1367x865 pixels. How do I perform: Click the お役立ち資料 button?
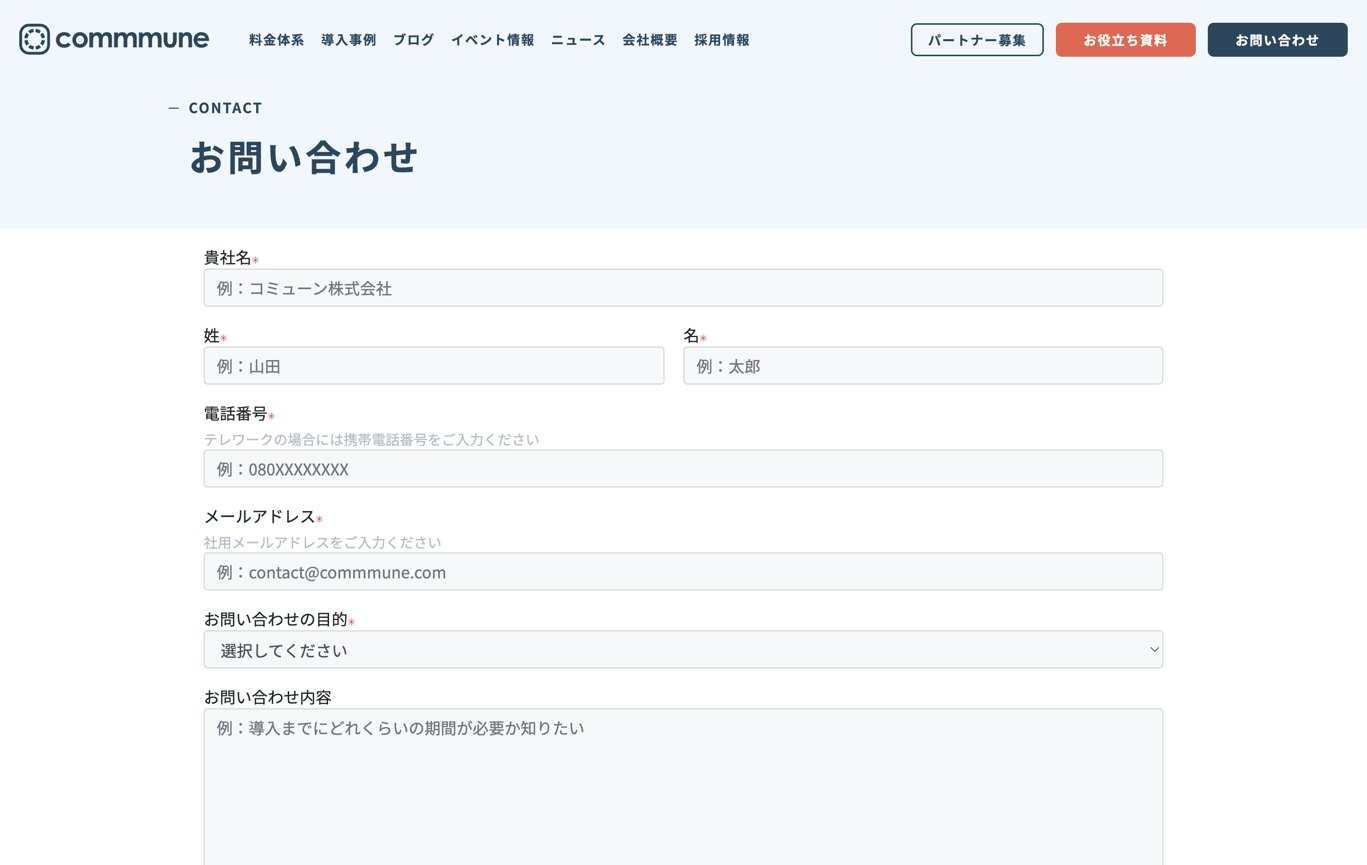click(x=1125, y=40)
